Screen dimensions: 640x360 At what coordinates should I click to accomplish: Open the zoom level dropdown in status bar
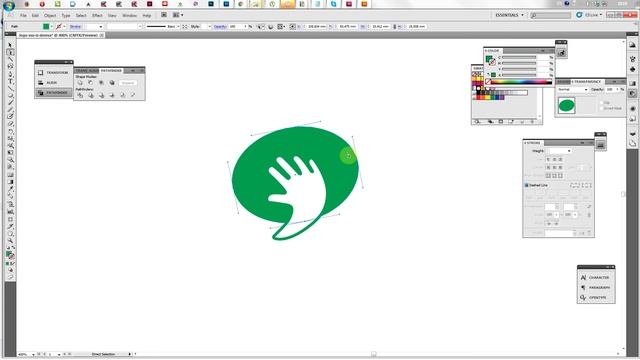click(x=33, y=354)
